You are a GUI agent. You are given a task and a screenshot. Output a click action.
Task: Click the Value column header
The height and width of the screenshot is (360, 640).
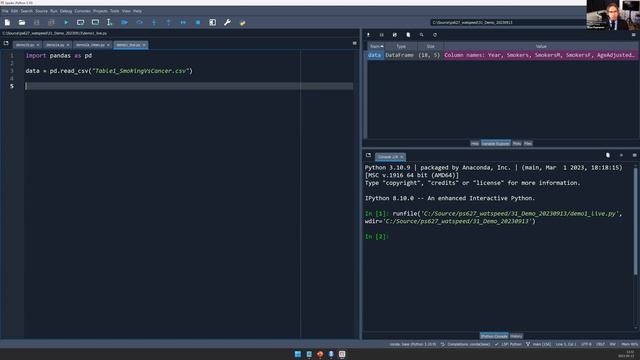541,47
